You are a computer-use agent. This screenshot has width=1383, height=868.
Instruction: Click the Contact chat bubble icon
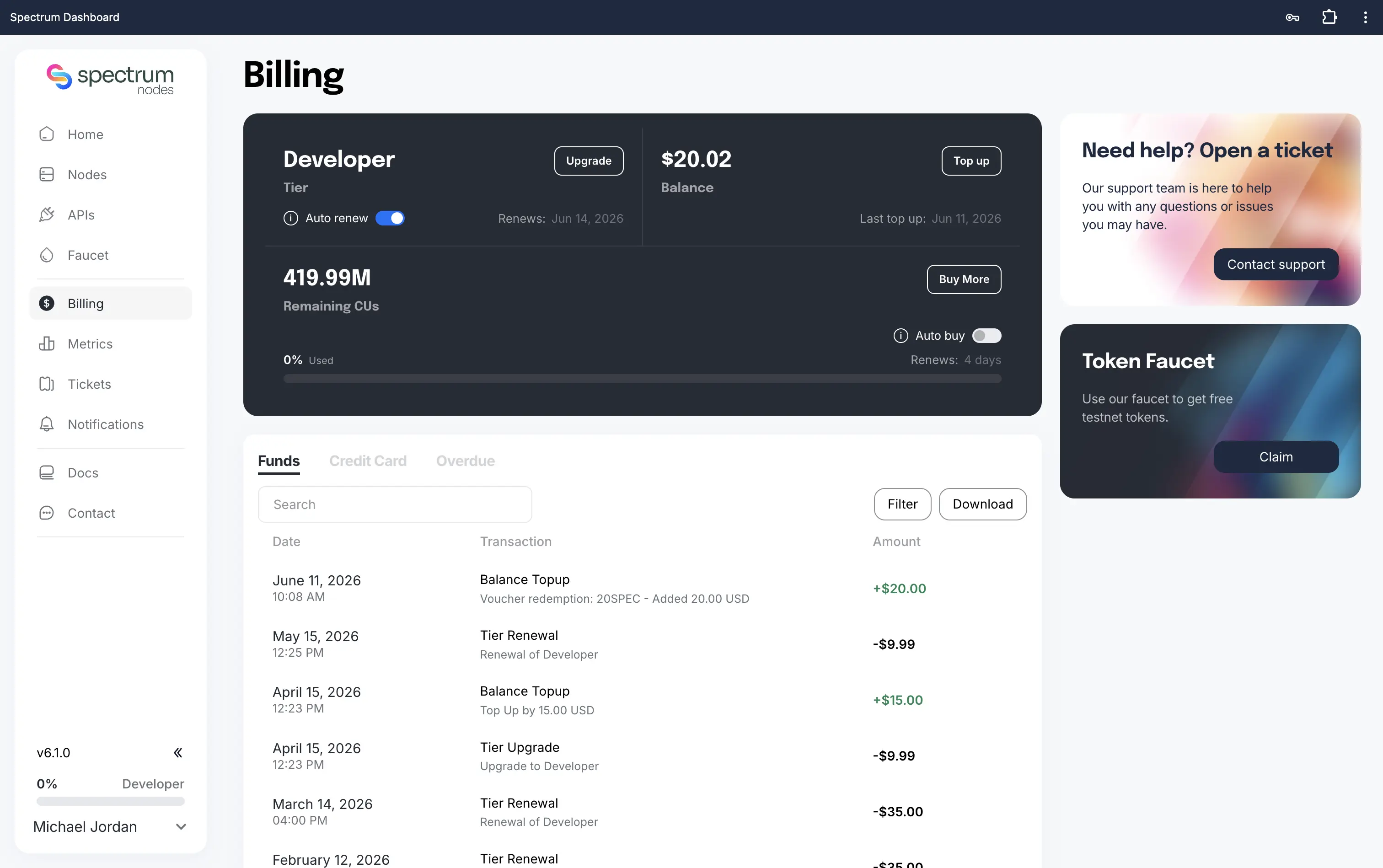point(47,513)
